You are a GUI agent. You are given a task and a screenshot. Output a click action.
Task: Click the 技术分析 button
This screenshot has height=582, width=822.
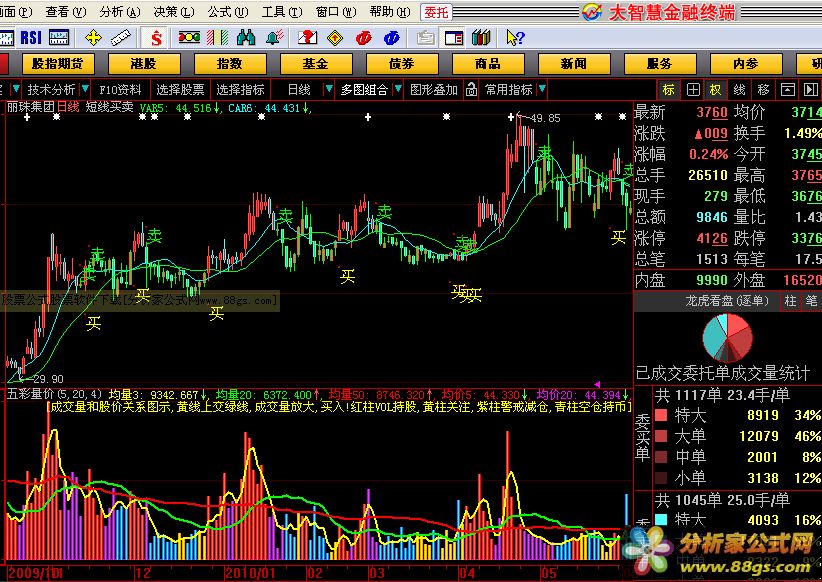click(x=51, y=90)
